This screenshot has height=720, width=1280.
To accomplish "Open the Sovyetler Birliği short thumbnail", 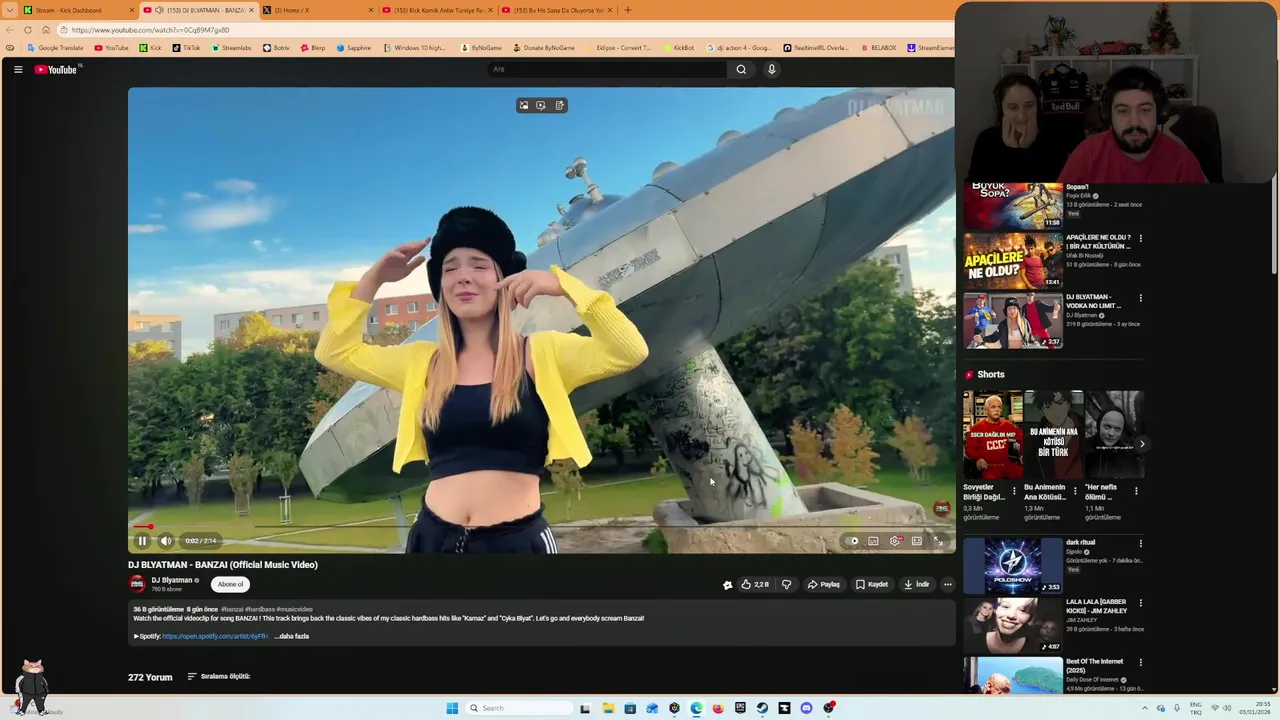I will click(x=993, y=435).
